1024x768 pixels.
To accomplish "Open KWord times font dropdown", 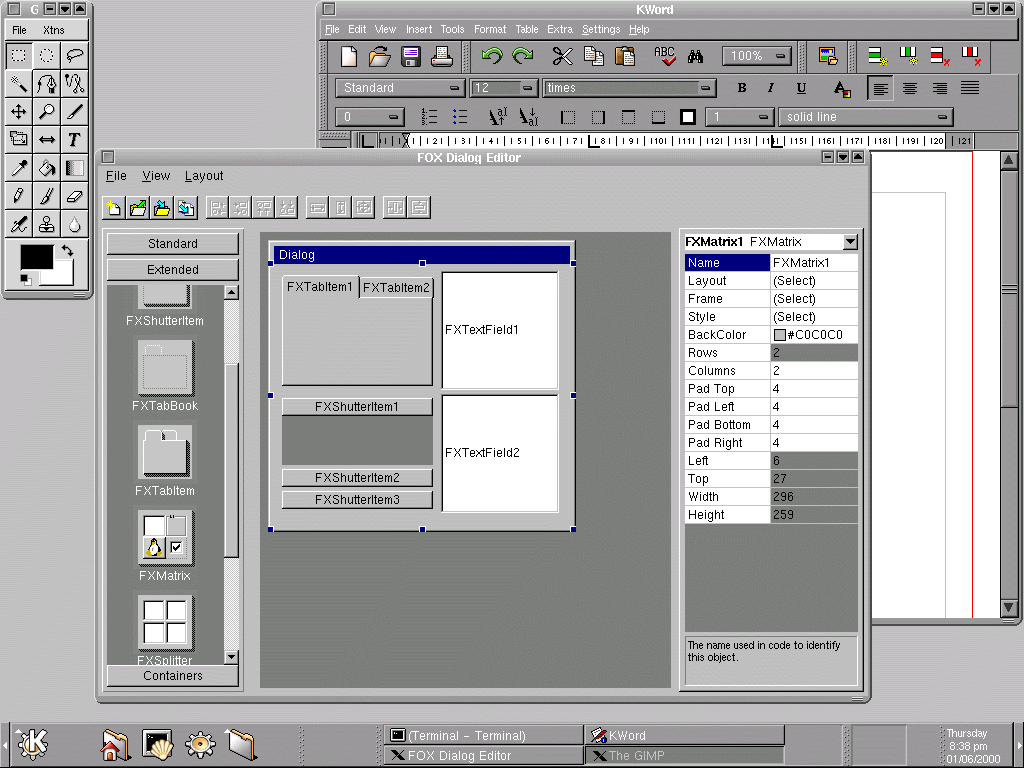I will pyautogui.click(x=629, y=88).
